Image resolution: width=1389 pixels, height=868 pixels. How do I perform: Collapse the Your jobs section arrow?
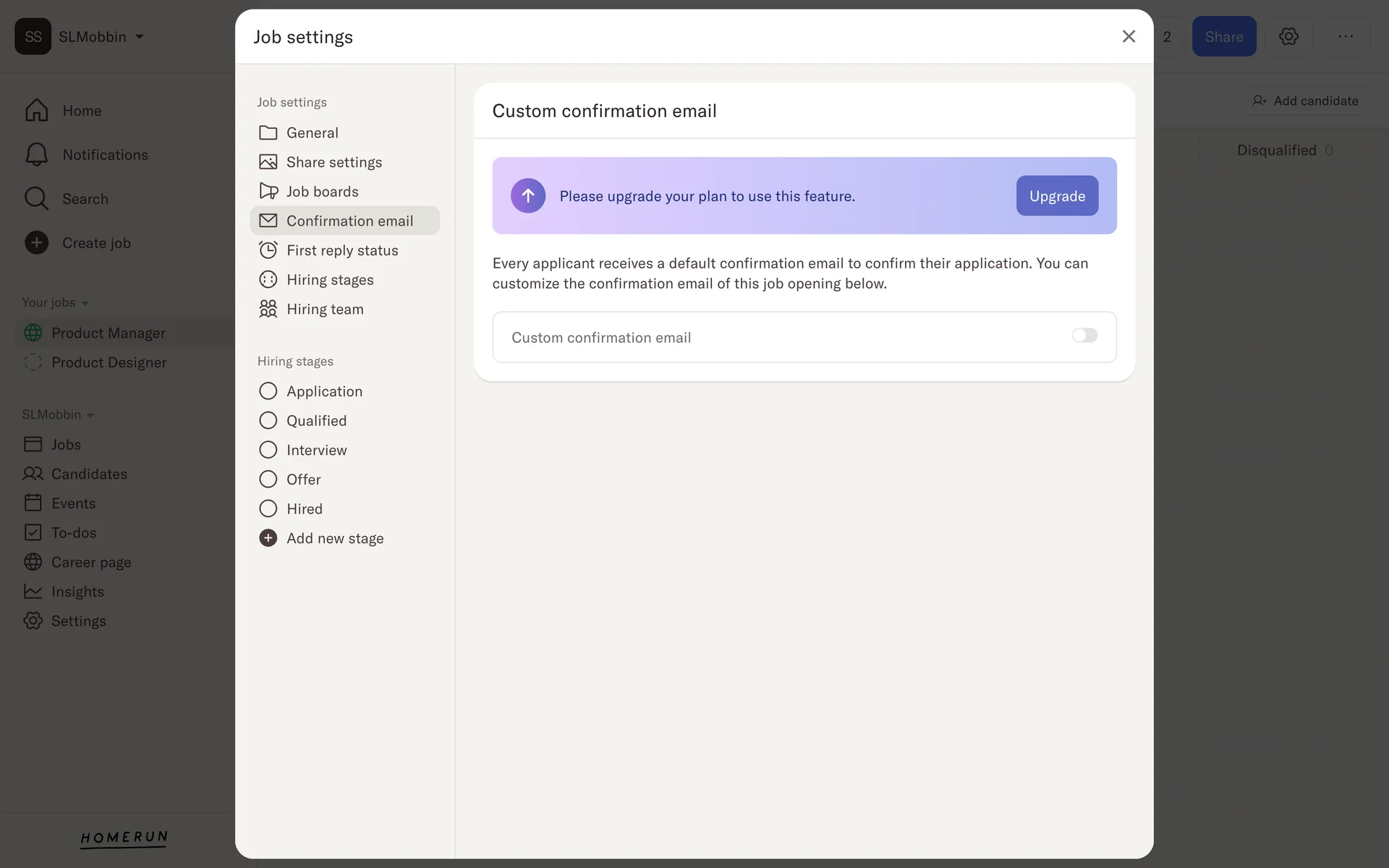85,303
